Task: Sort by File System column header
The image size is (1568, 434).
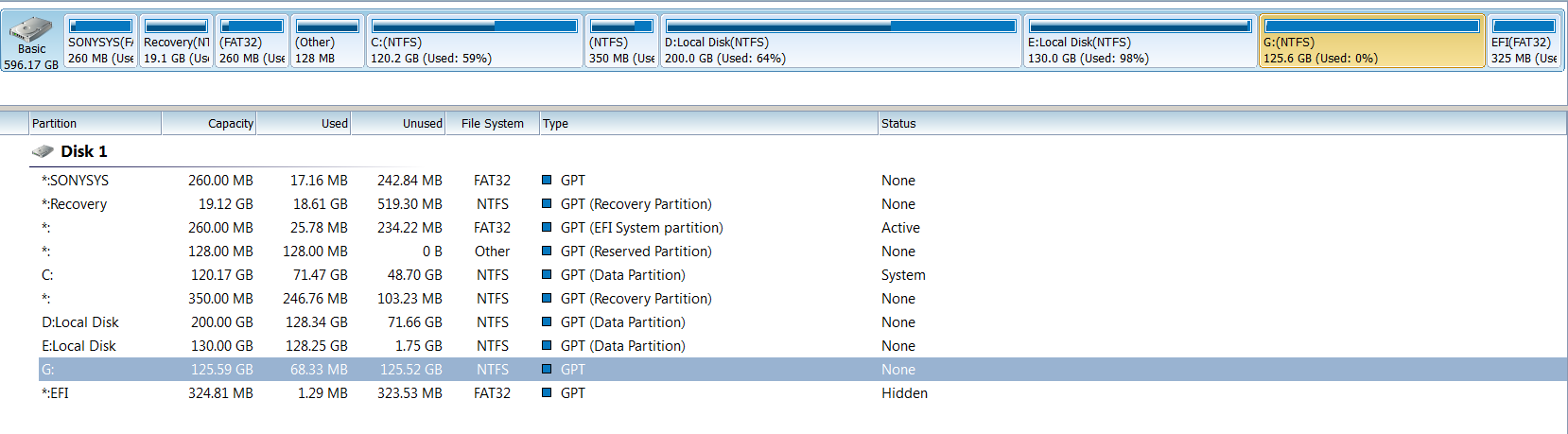Action: [492, 123]
